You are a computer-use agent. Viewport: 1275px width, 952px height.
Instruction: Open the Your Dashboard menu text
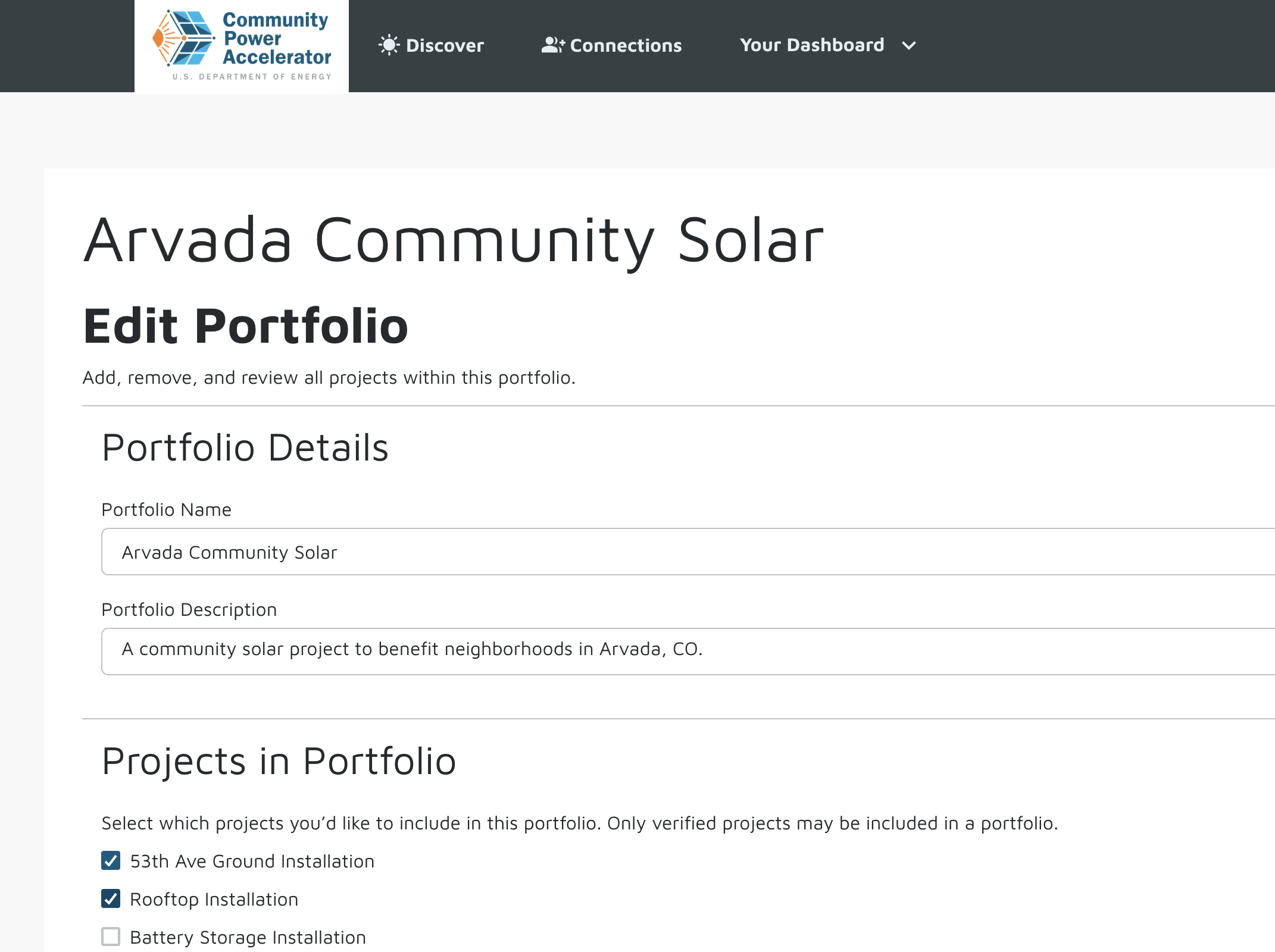click(x=812, y=45)
